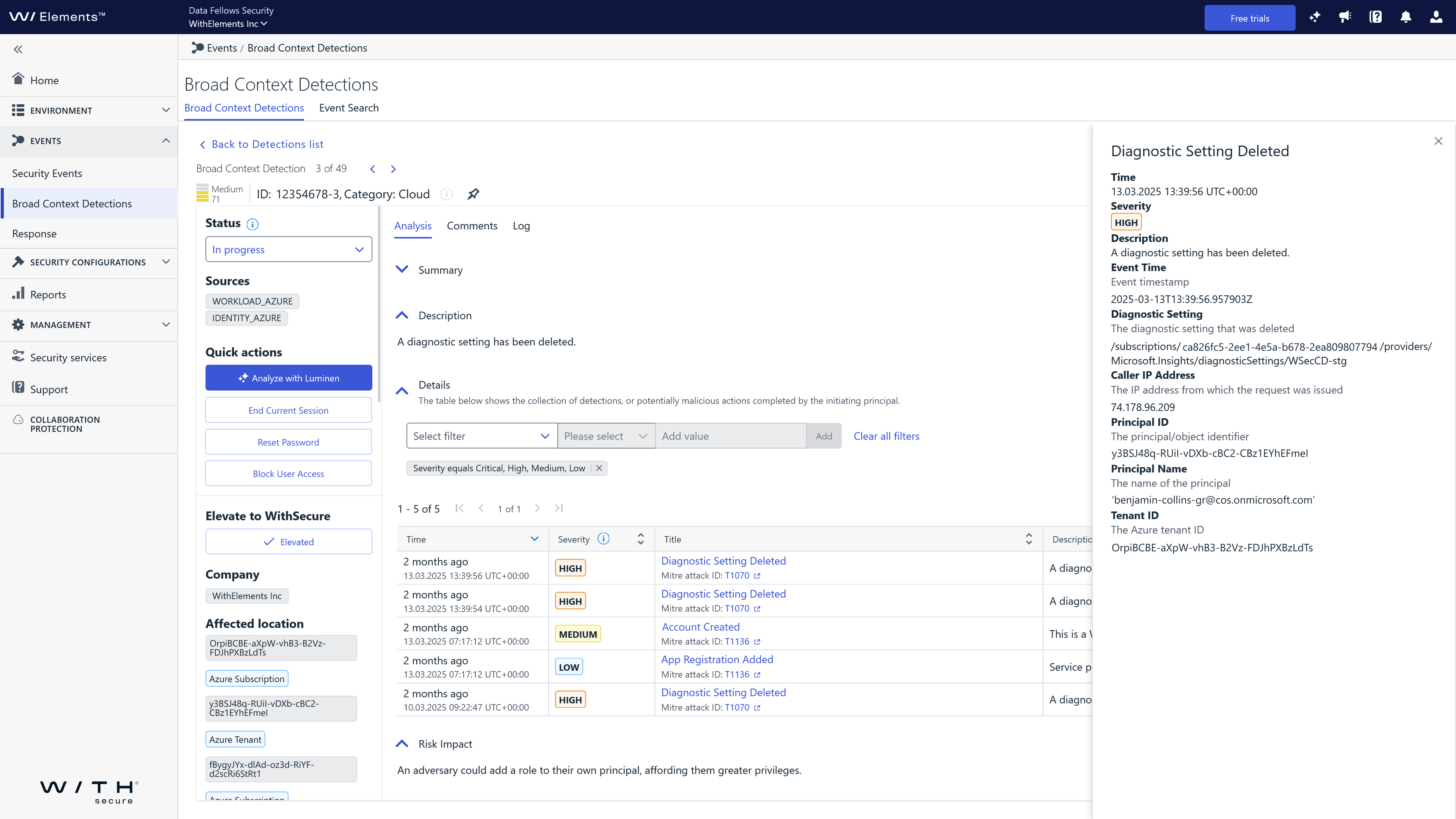Toggle sort order on Severity column
The width and height of the screenshot is (1456, 819).
coord(640,539)
